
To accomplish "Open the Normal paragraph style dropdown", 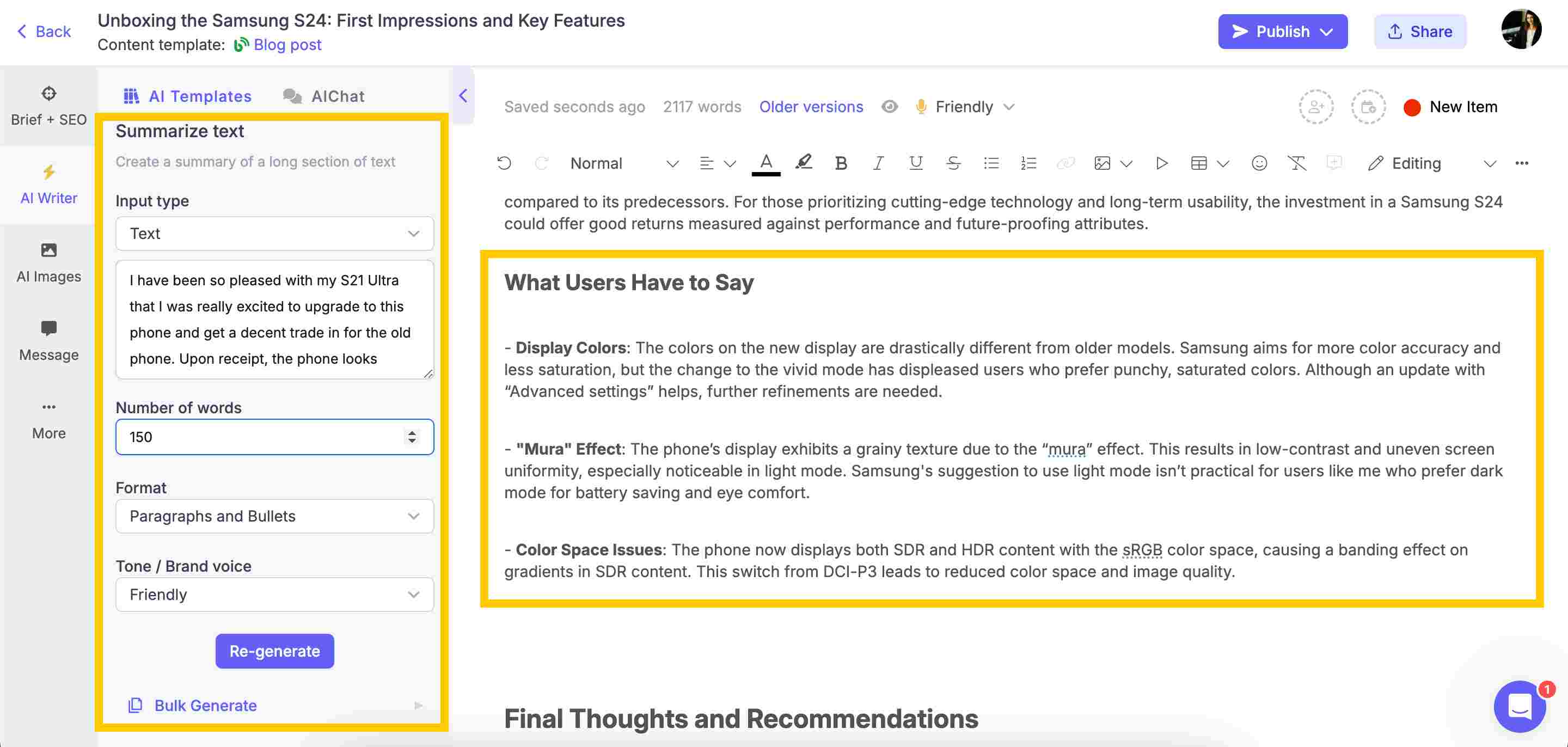I will coord(624,163).
